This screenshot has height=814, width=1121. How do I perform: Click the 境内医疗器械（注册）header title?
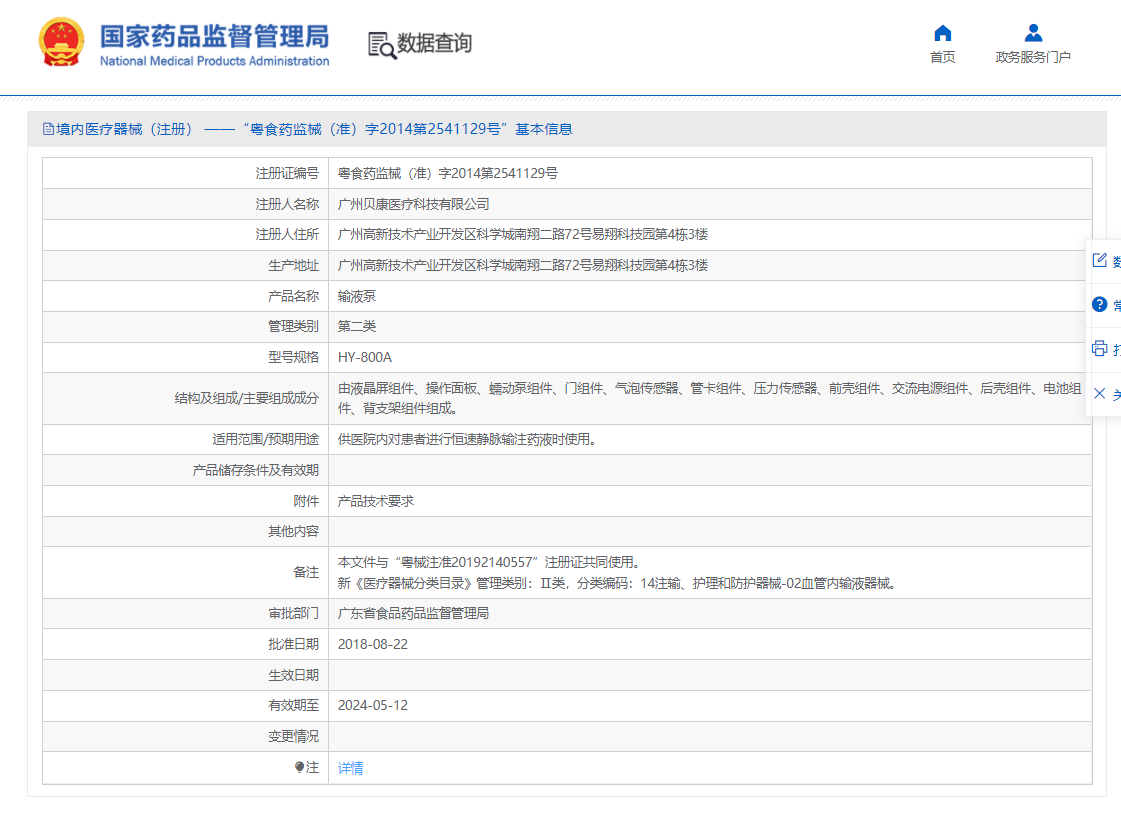tap(307, 129)
